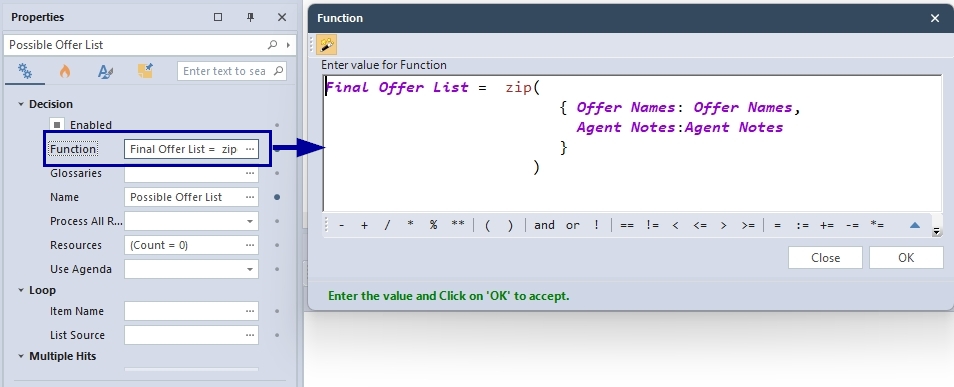
Task: Open the List Source ellipsis button
Action: pos(250,335)
